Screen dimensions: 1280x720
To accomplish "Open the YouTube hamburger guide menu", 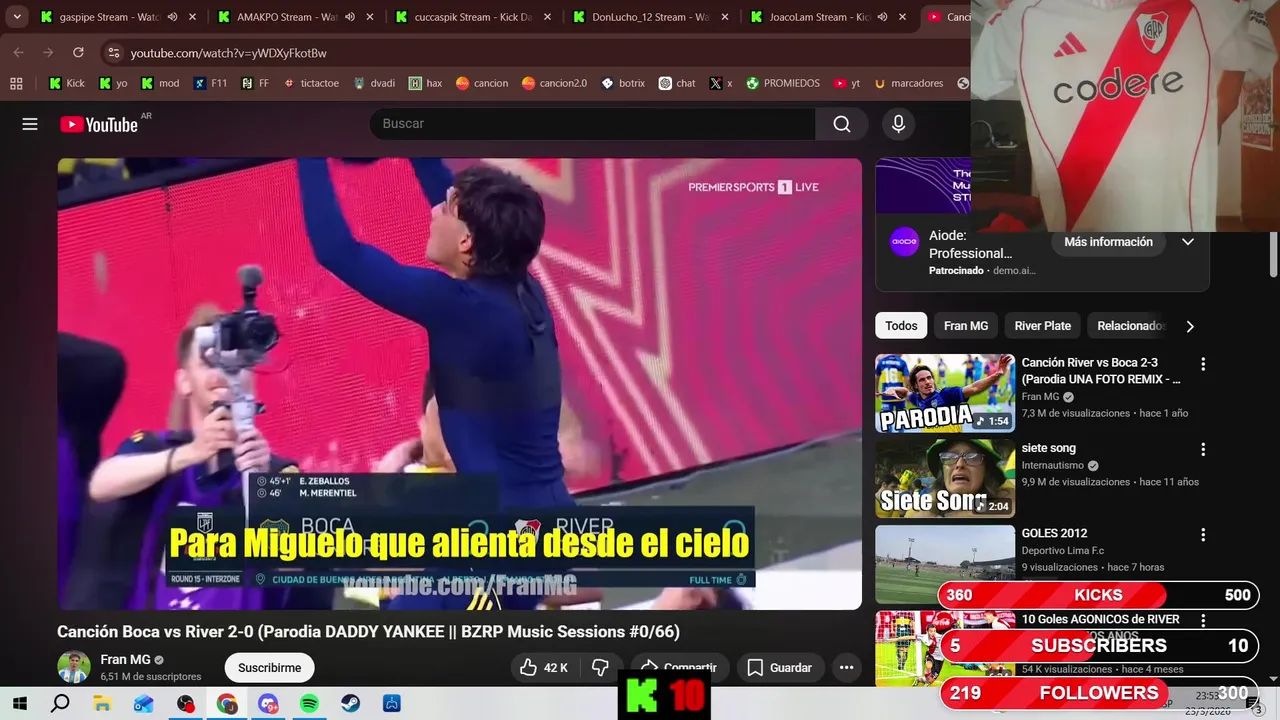I will [x=30, y=124].
